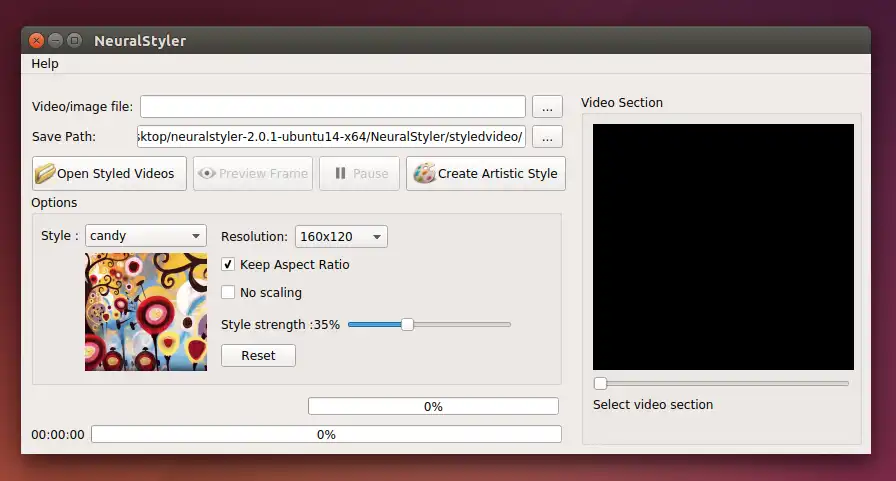Click the Video Section heading
Image resolution: width=896 pixels, height=481 pixels.
tap(622, 102)
